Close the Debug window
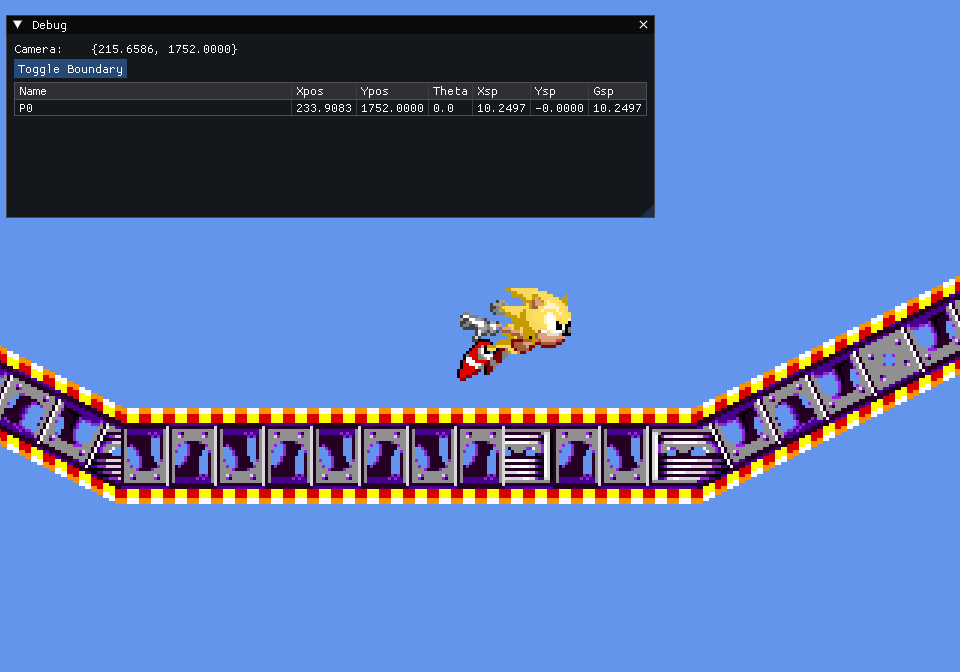 (643, 25)
